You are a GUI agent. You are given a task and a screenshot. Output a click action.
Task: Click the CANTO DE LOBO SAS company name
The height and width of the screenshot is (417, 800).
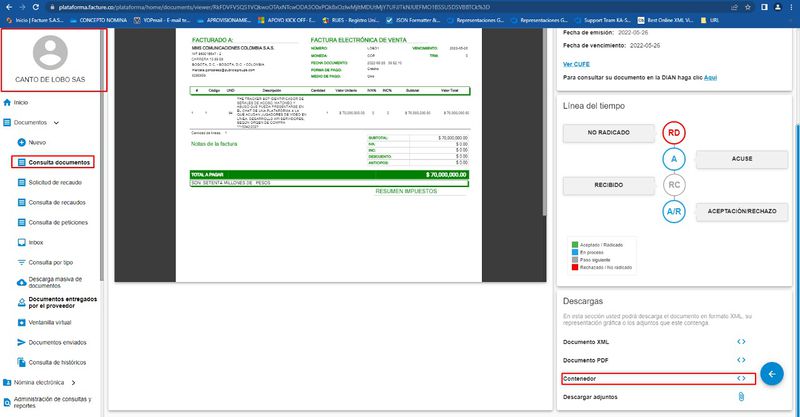(x=50, y=80)
